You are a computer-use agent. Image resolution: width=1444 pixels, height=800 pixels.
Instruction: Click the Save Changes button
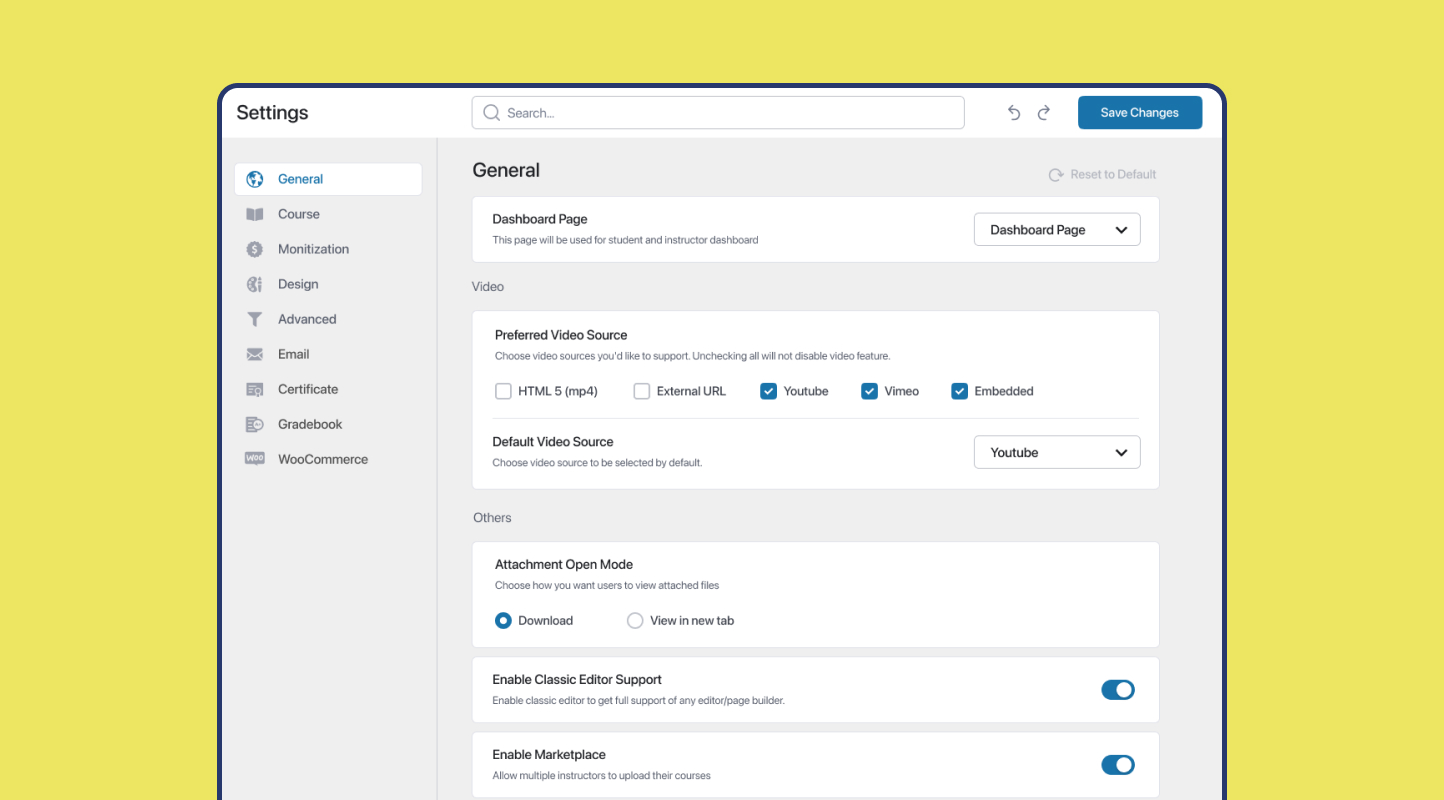[1139, 112]
